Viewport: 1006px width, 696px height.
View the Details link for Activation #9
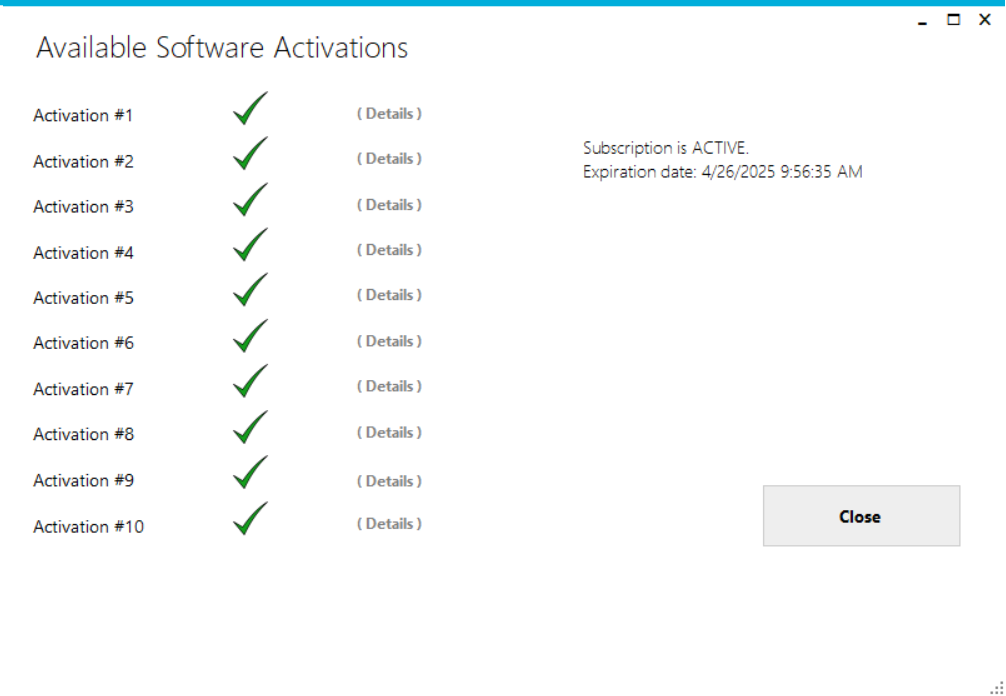tap(389, 481)
